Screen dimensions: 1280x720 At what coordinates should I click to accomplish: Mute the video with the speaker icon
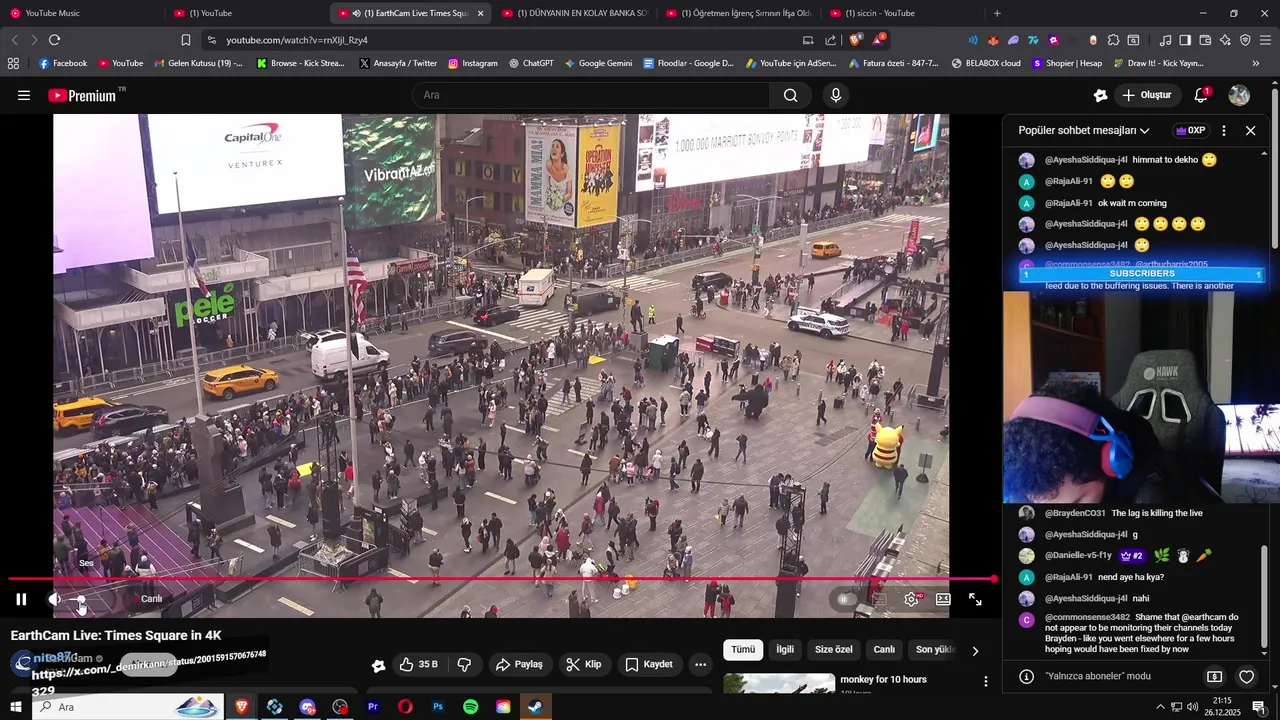pos(54,599)
